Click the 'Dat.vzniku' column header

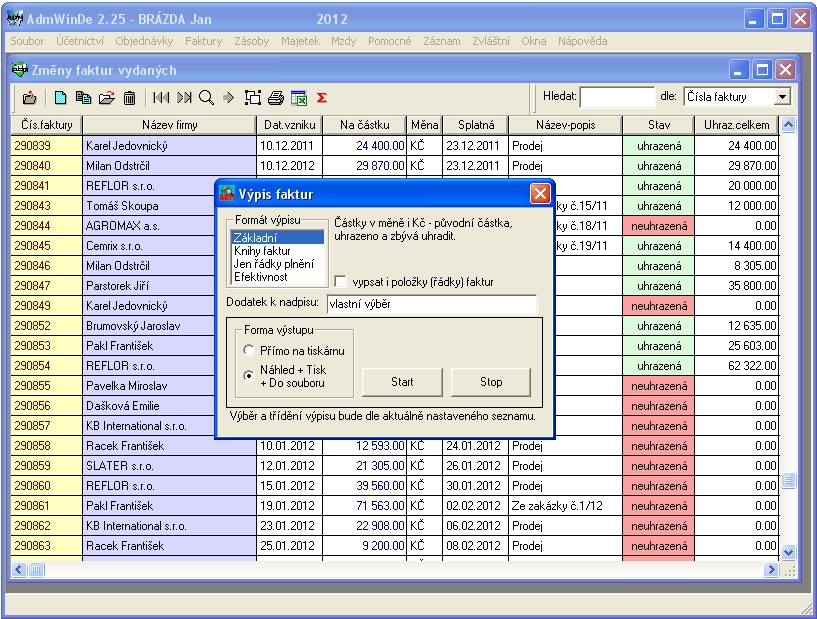[290, 125]
